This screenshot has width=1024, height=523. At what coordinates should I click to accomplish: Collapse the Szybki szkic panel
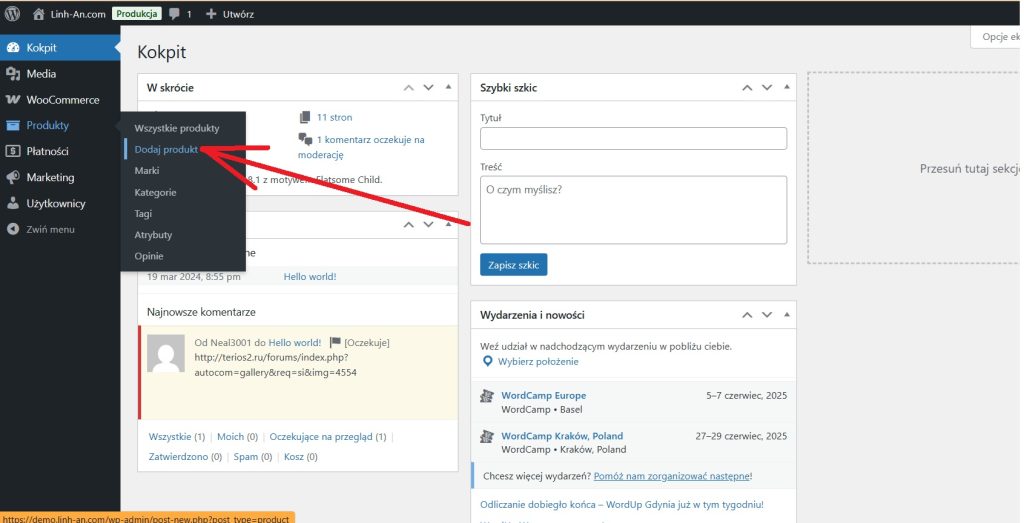tap(787, 87)
